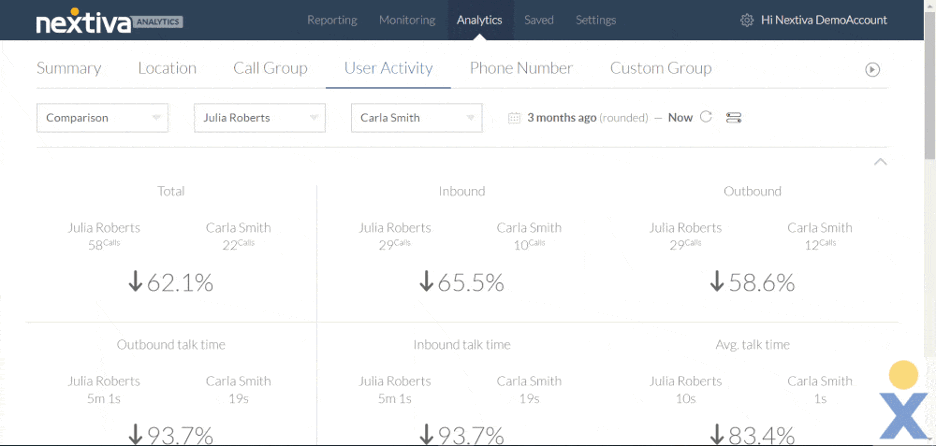Click the Inbound 65.5% change value
Viewport: 936px width, 446px height.
tap(461, 282)
